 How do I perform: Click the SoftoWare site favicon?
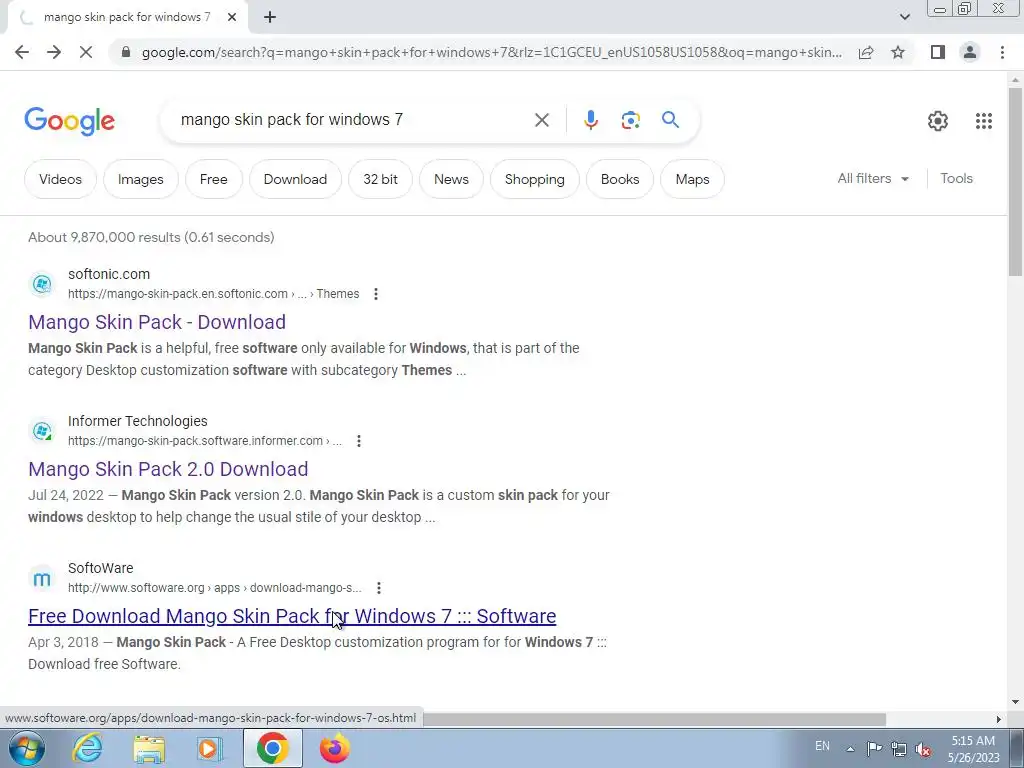pos(42,578)
